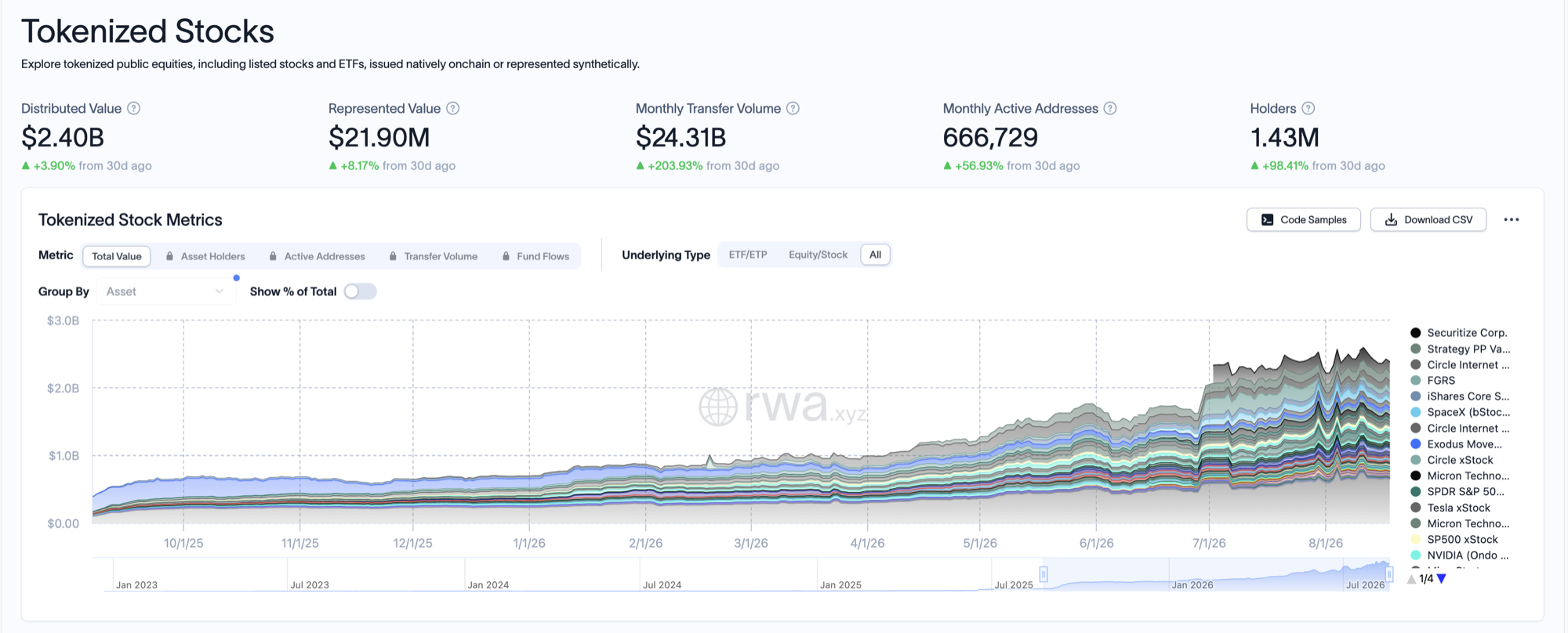The image size is (1568, 633).
Task: Toggle Exodus Move... legend series
Action: click(1456, 444)
